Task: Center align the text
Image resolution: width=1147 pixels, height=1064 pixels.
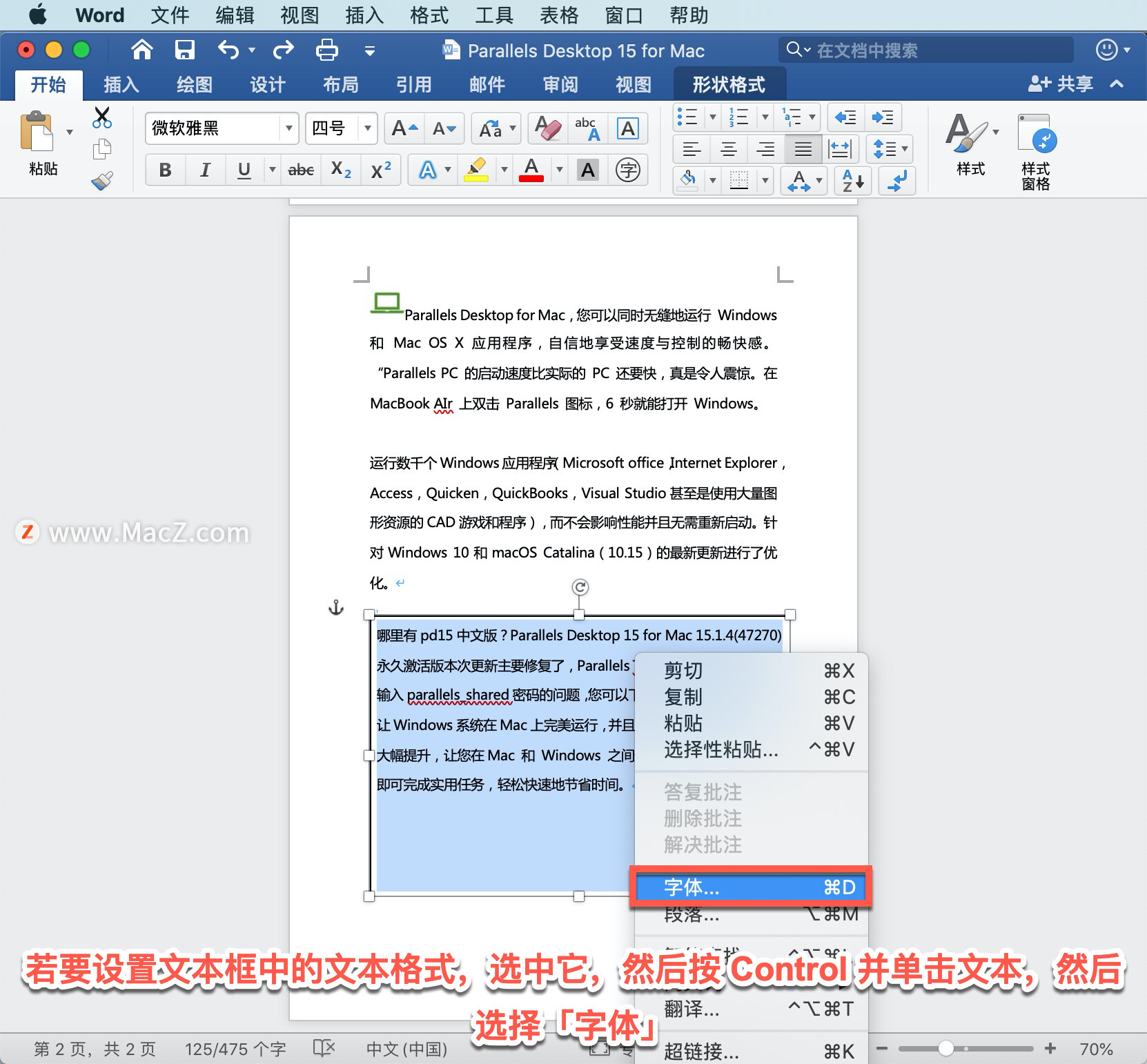Action: click(x=729, y=149)
